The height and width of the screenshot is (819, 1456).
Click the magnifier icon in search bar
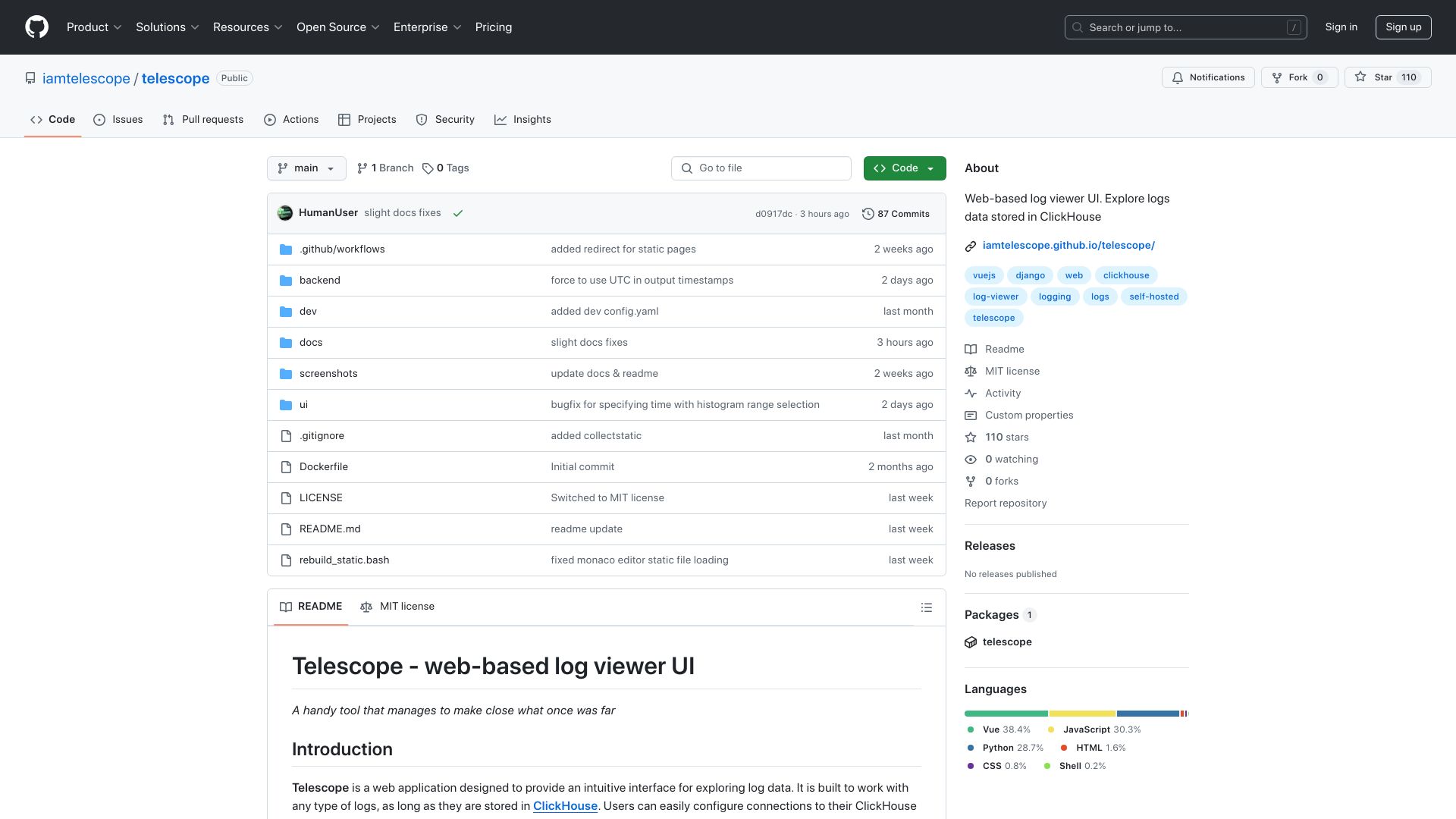[1078, 27]
